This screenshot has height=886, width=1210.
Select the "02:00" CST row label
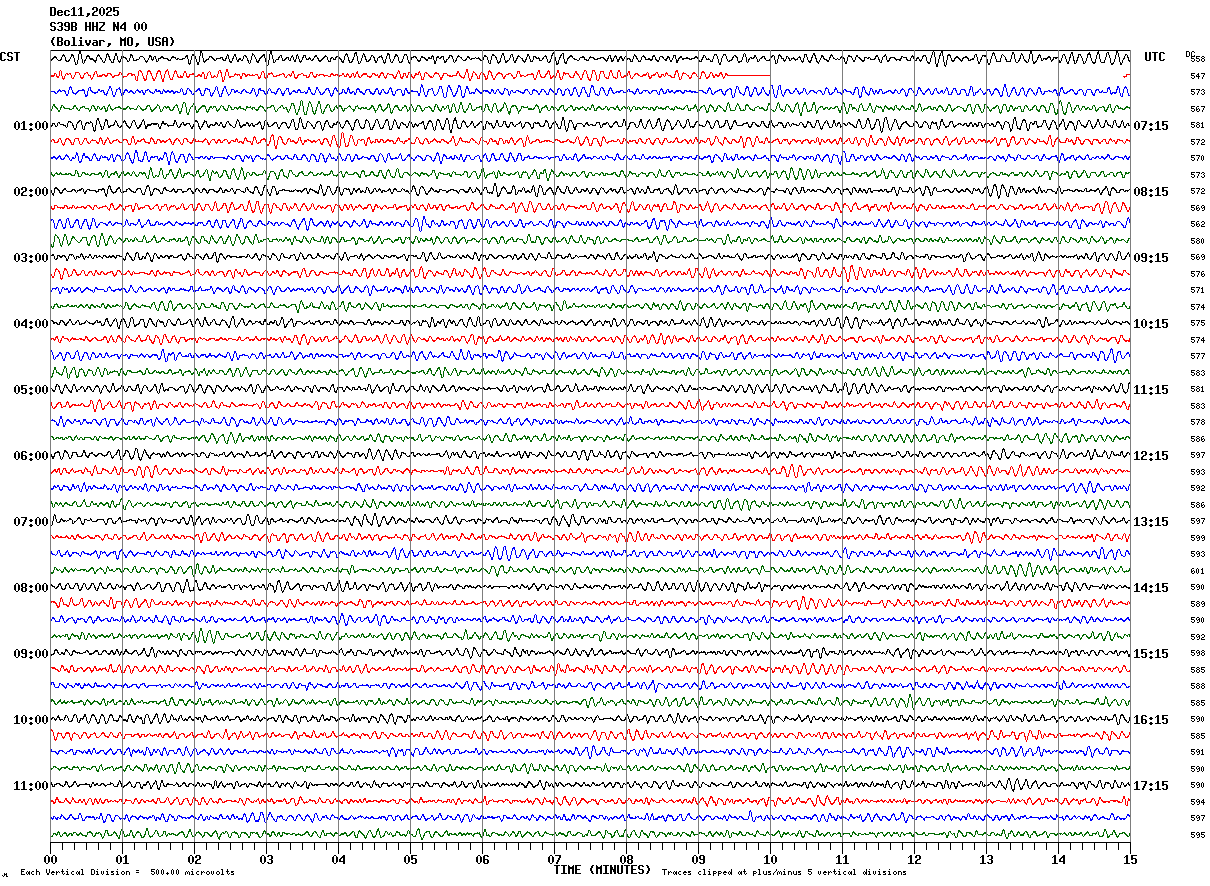[x=31, y=192]
